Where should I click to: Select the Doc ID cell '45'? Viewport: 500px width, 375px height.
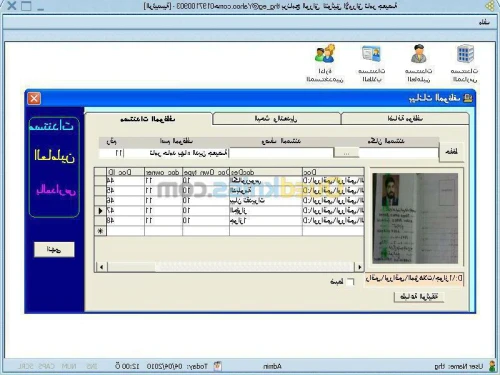pyautogui.click(x=125, y=191)
